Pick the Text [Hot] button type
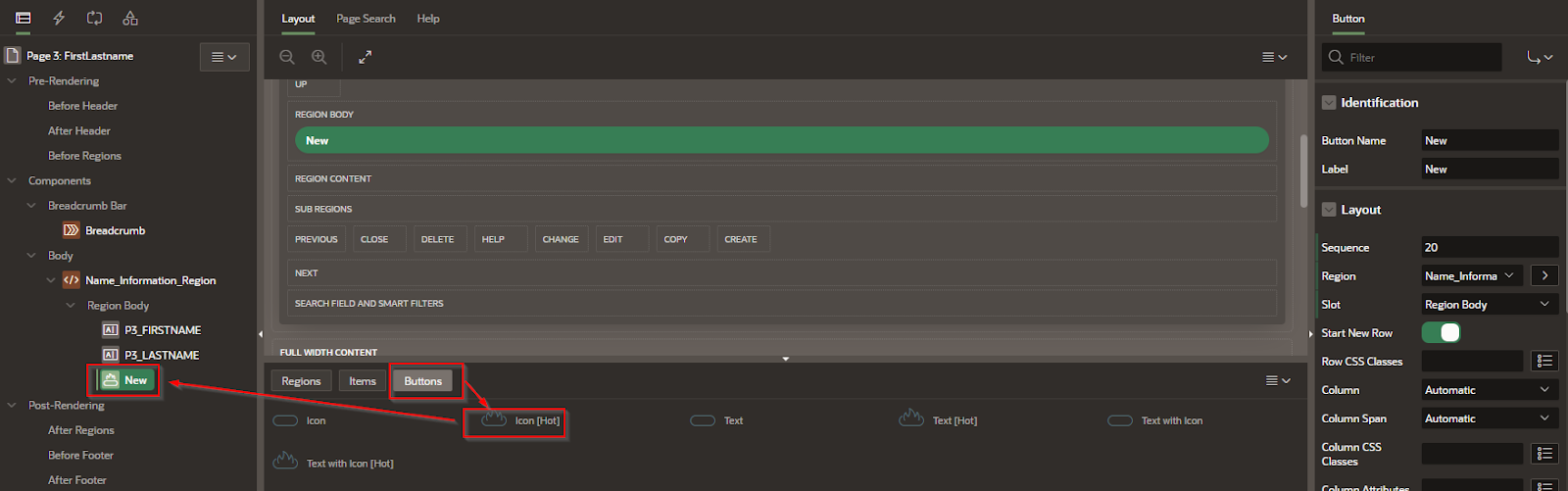Image resolution: width=1568 pixels, height=491 pixels. click(938, 419)
